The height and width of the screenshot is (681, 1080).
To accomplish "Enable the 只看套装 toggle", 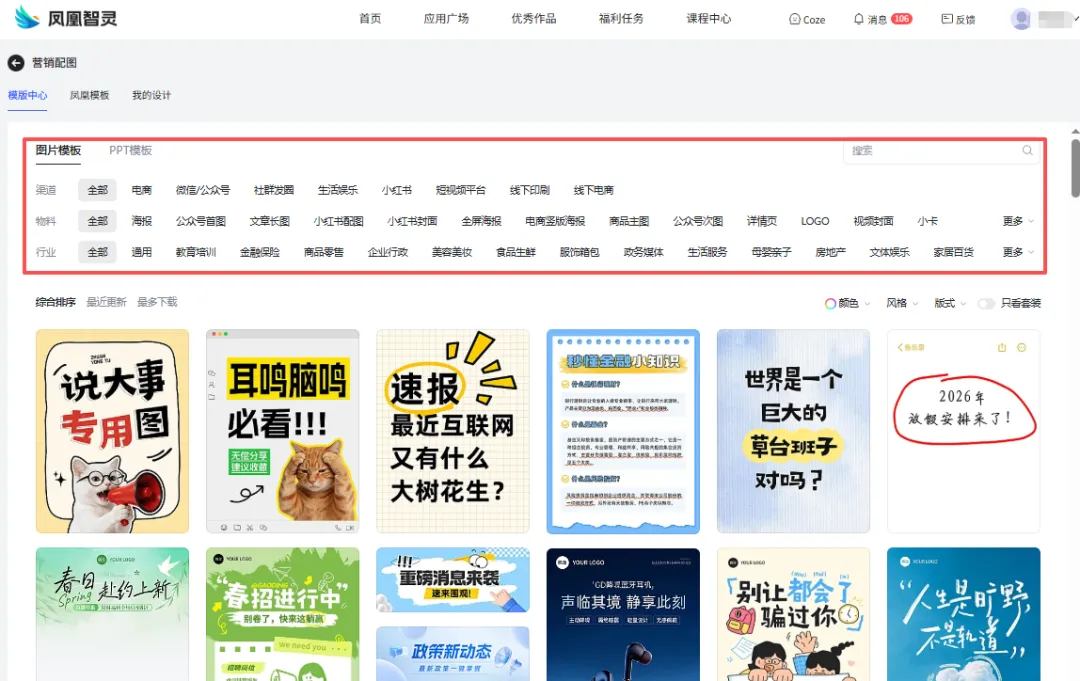I will (986, 302).
